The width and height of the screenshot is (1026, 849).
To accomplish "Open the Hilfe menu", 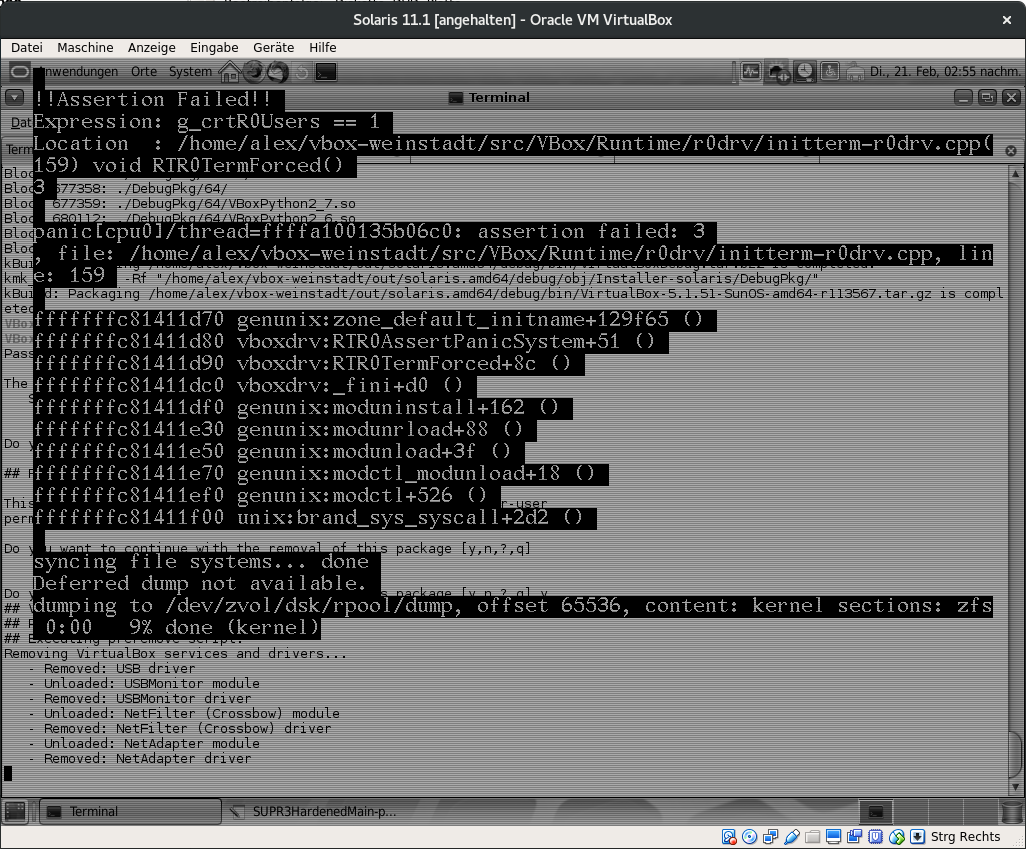I will [323, 48].
